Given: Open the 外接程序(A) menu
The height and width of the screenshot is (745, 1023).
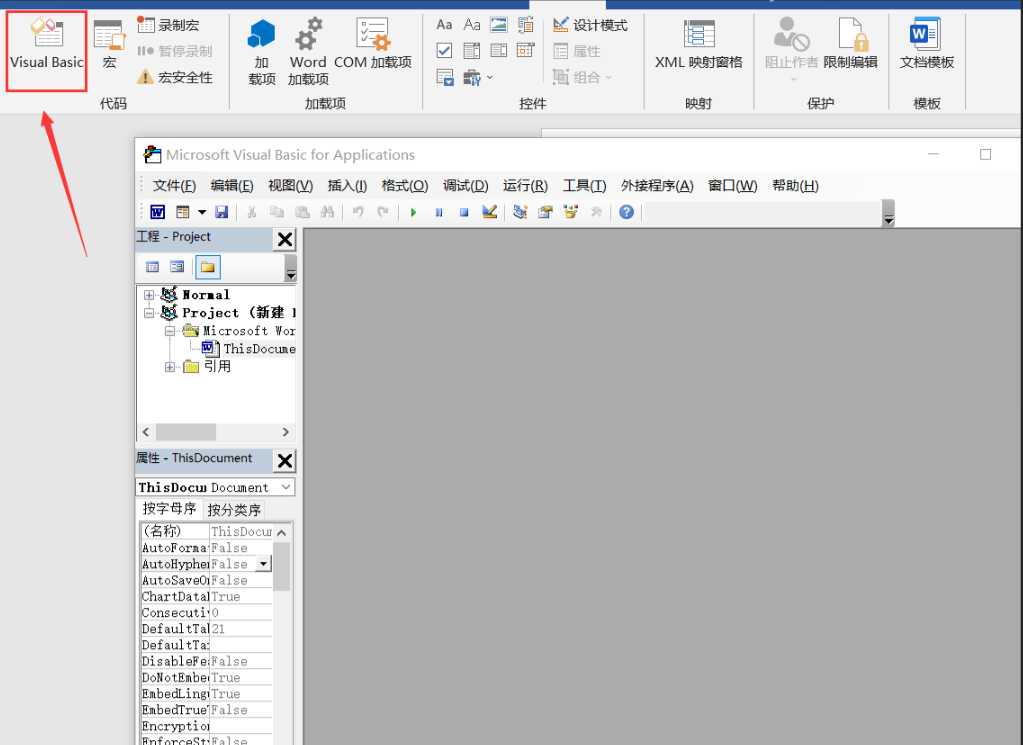Looking at the screenshot, I should (657, 186).
